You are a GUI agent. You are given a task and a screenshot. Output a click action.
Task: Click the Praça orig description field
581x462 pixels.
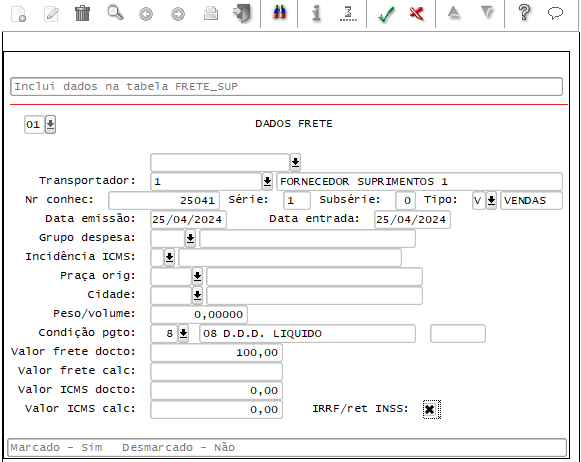pyautogui.click(x=315, y=277)
